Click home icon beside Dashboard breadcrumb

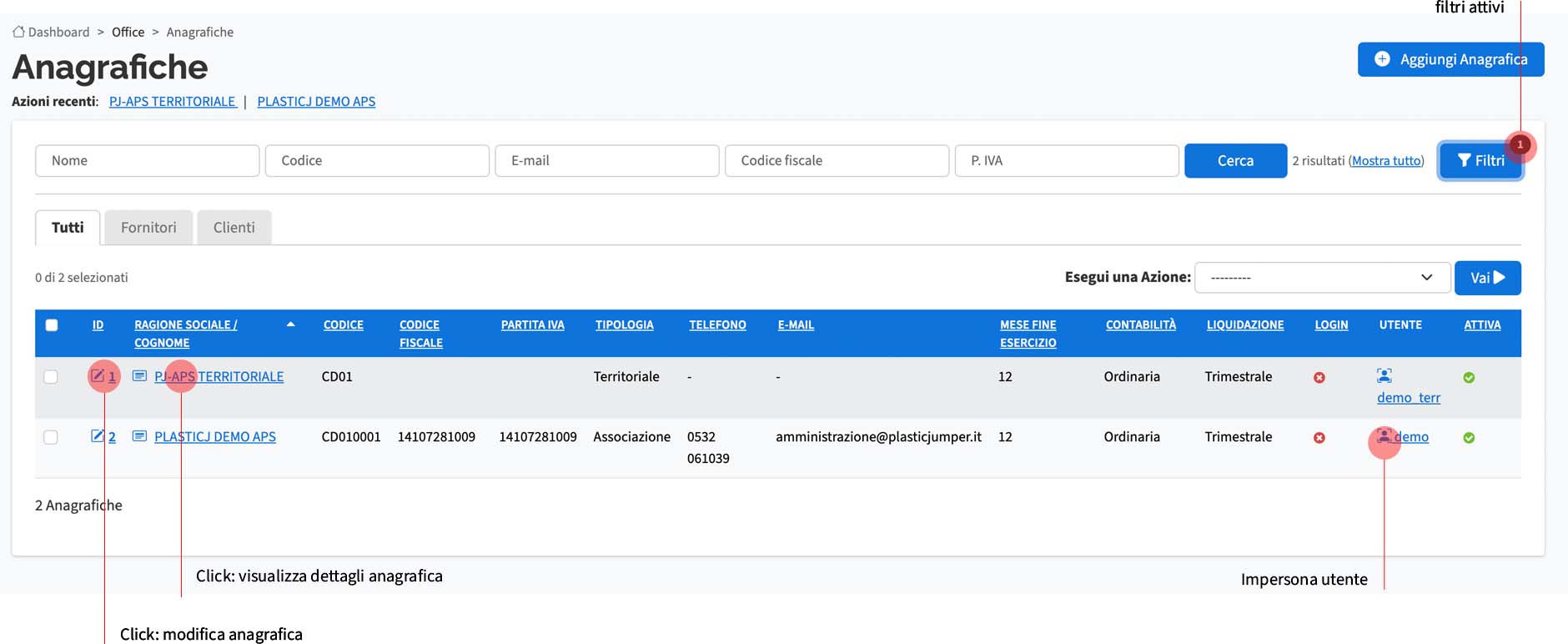tap(18, 32)
